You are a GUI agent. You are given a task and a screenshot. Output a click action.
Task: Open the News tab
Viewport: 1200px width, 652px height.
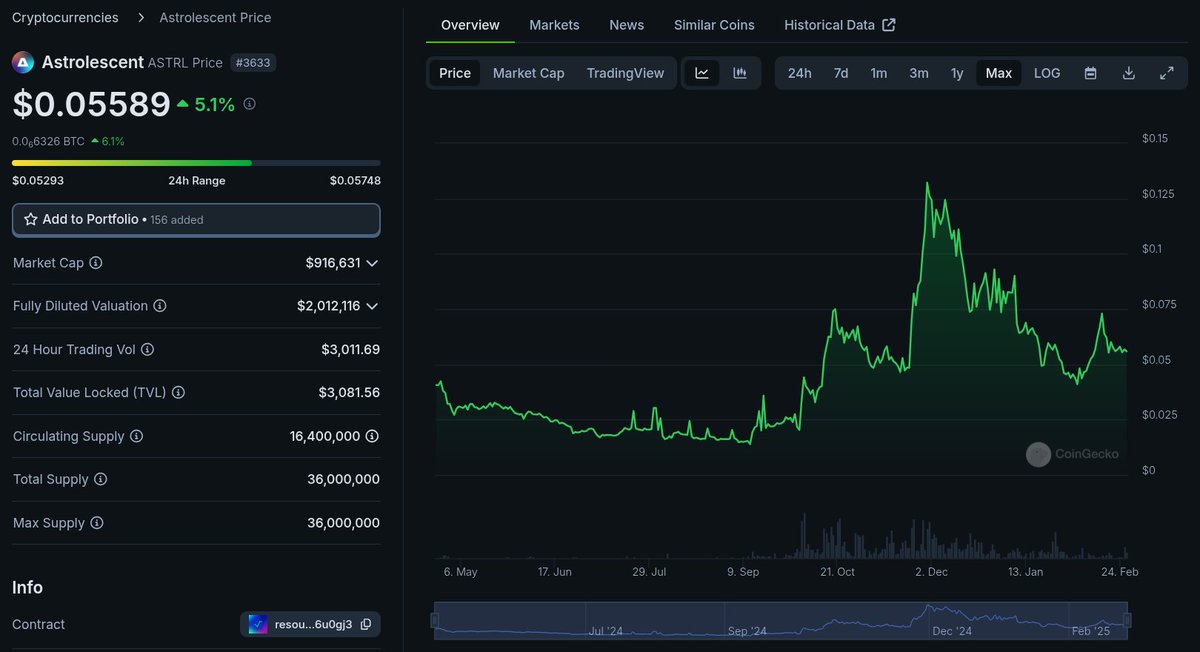[x=627, y=25]
